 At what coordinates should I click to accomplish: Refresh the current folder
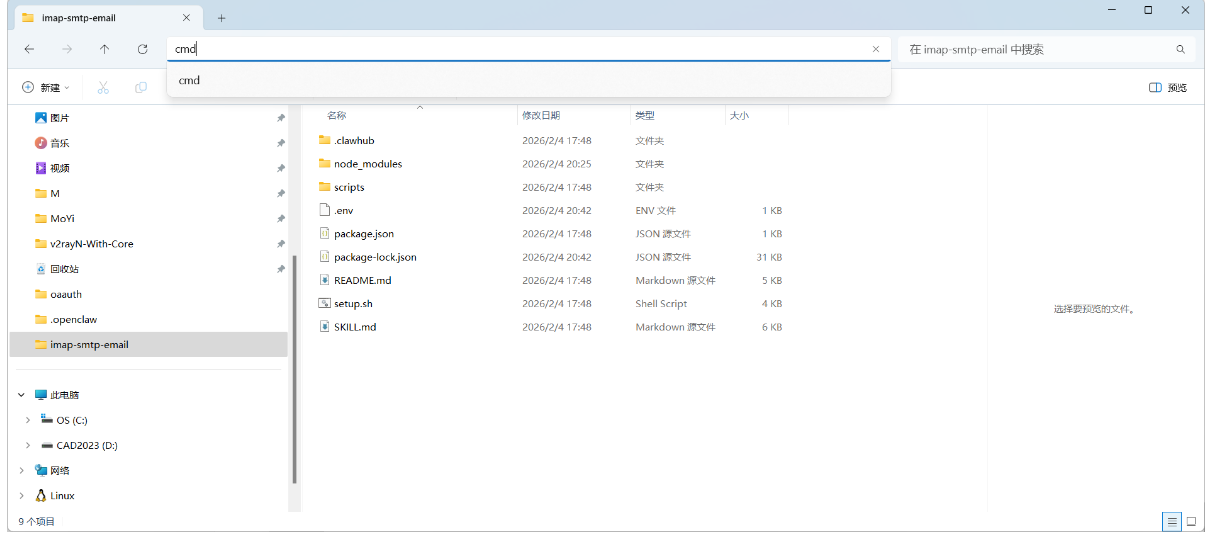coord(143,49)
